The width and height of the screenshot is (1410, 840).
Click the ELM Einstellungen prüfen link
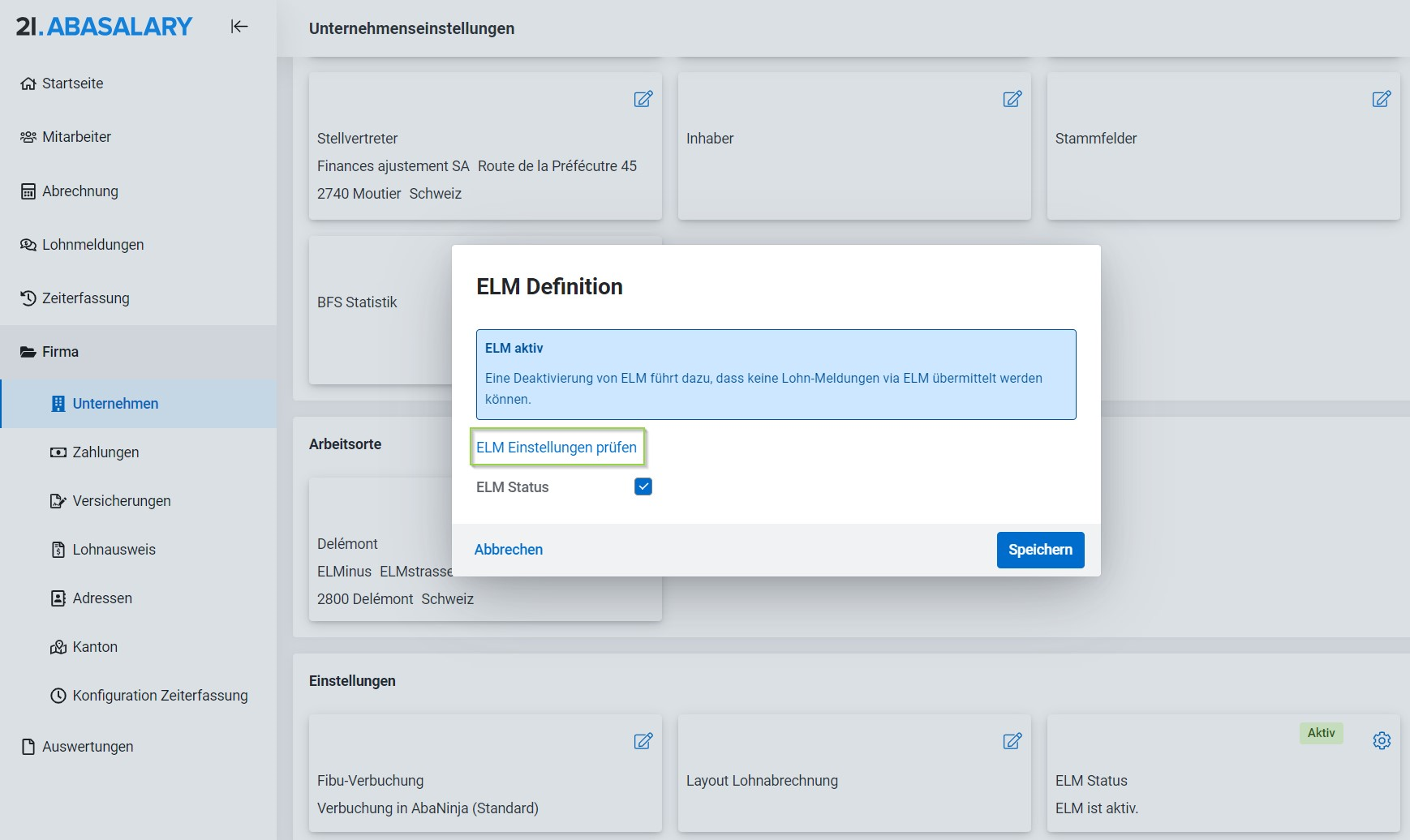(557, 448)
